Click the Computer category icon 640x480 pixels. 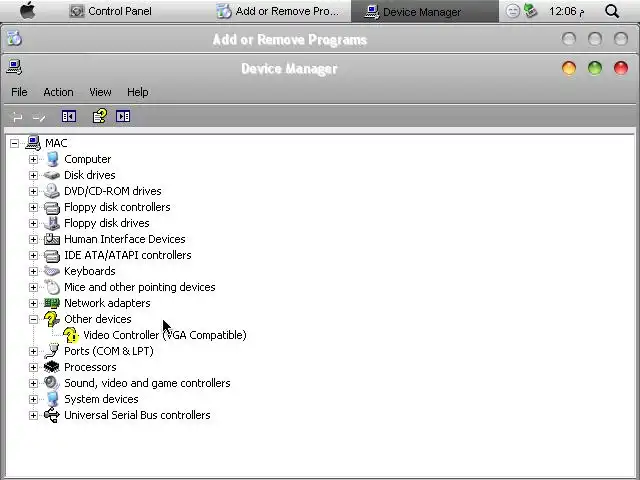point(52,159)
